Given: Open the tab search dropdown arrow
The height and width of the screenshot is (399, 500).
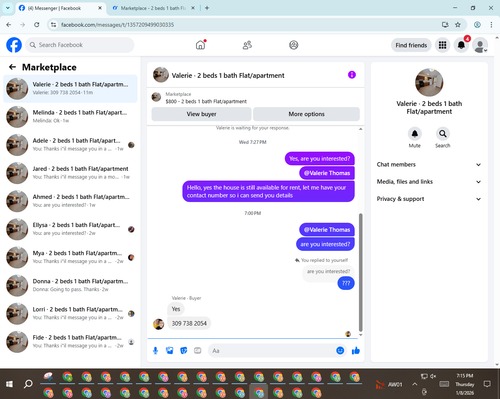Looking at the screenshot, I should click(x=8, y=8).
